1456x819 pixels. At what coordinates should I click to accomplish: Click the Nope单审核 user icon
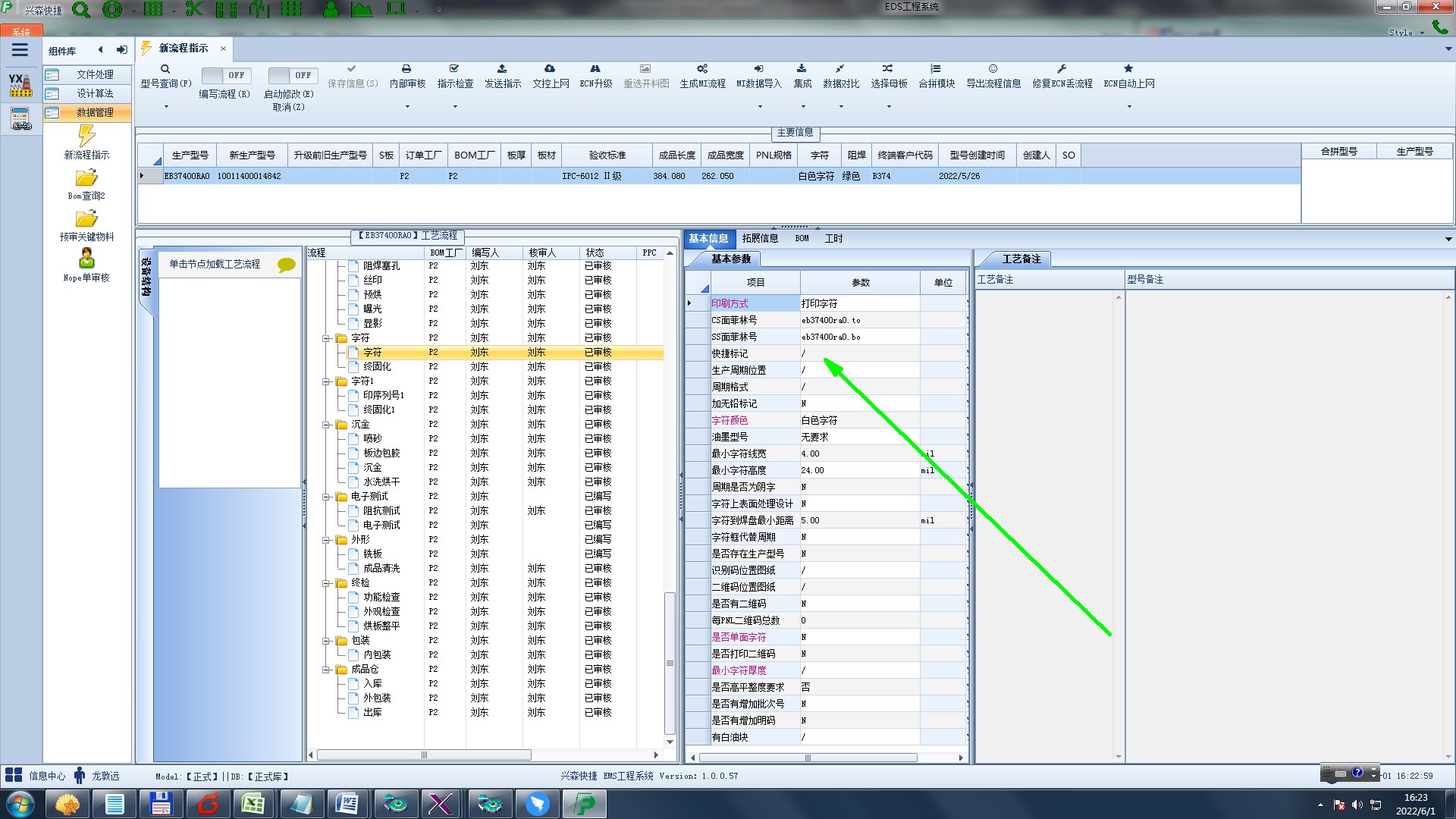tap(86, 259)
